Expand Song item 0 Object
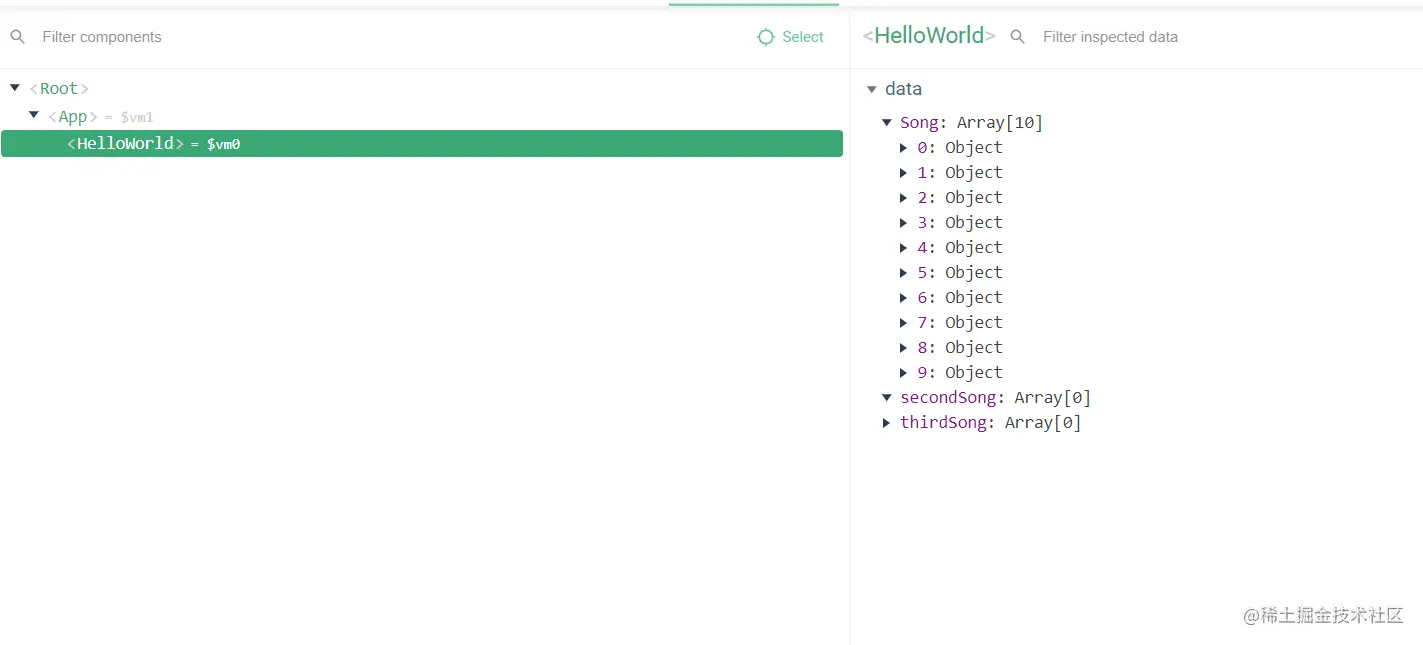1423x645 pixels. click(904, 148)
